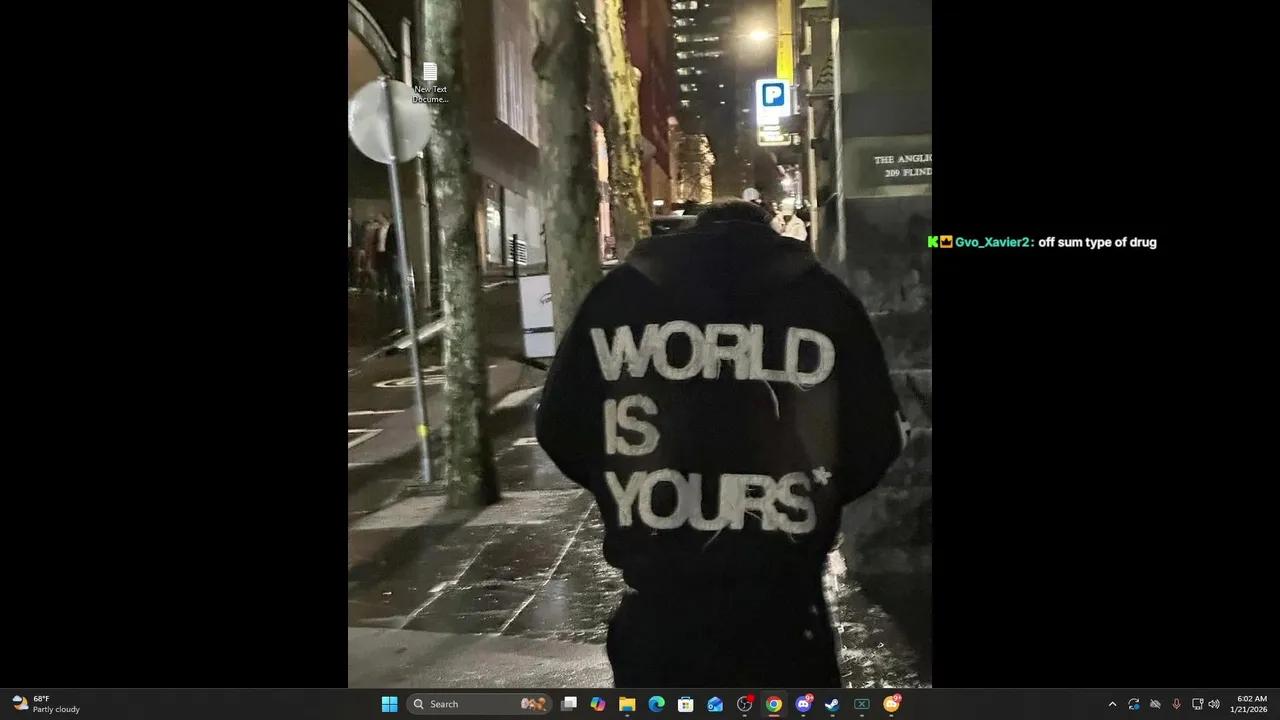Image resolution: width=1280 pixels, height=720 pixels.
Task: Expand the hidden icons tray chevron
Action: point(1113,703)
